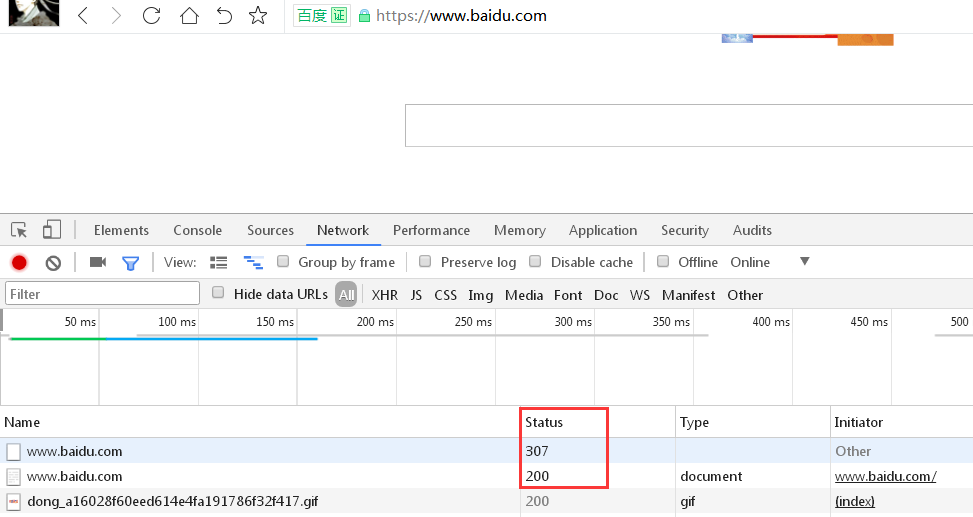Filter requests by Font
Image resolution: width=973 pixels, height=517 pixels.
coord(568,295)
